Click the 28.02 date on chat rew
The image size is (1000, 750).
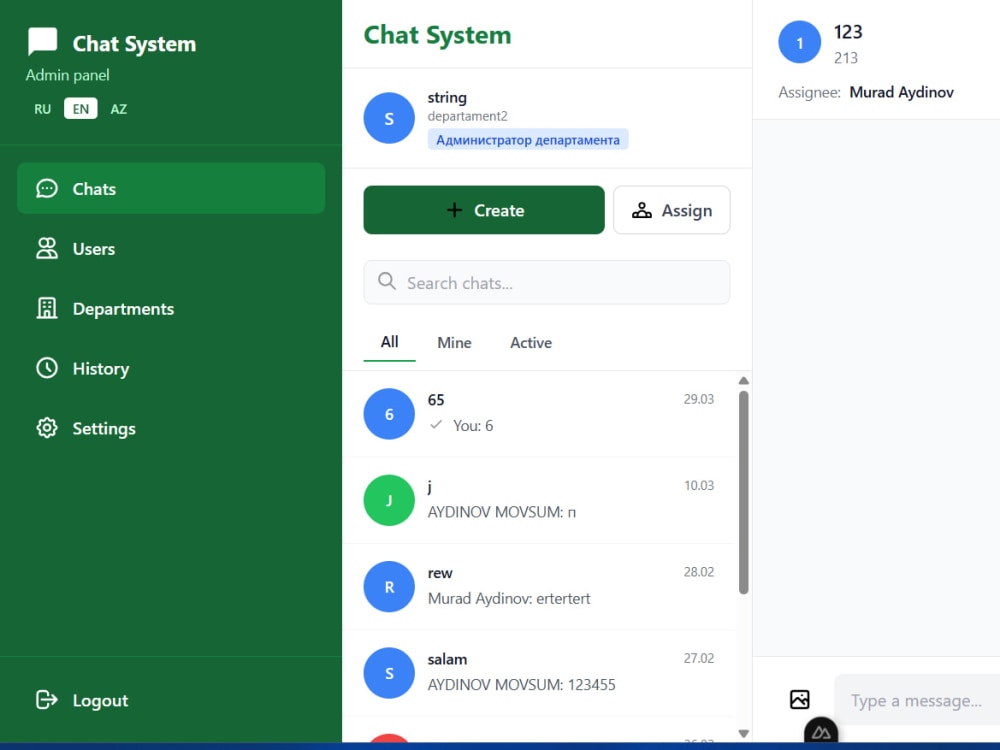point(699,572)
